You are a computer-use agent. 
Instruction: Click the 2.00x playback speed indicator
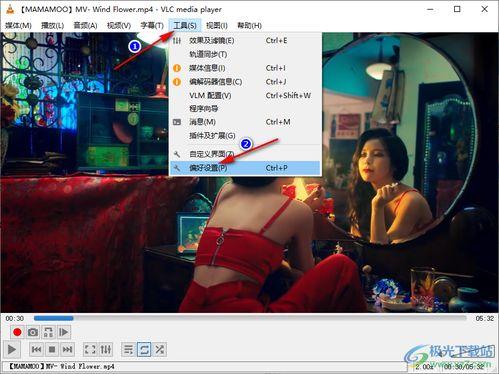[x=424, y=367]
